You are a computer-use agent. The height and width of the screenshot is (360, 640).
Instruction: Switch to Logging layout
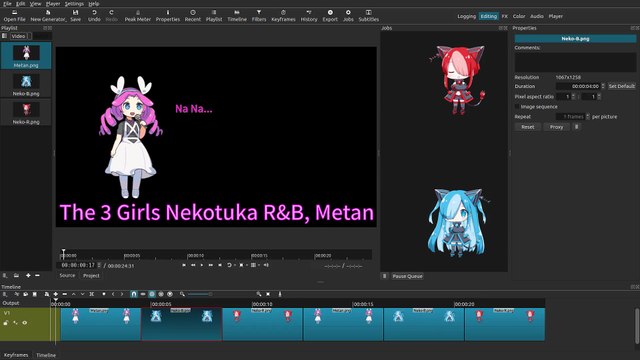click(466, 16)
